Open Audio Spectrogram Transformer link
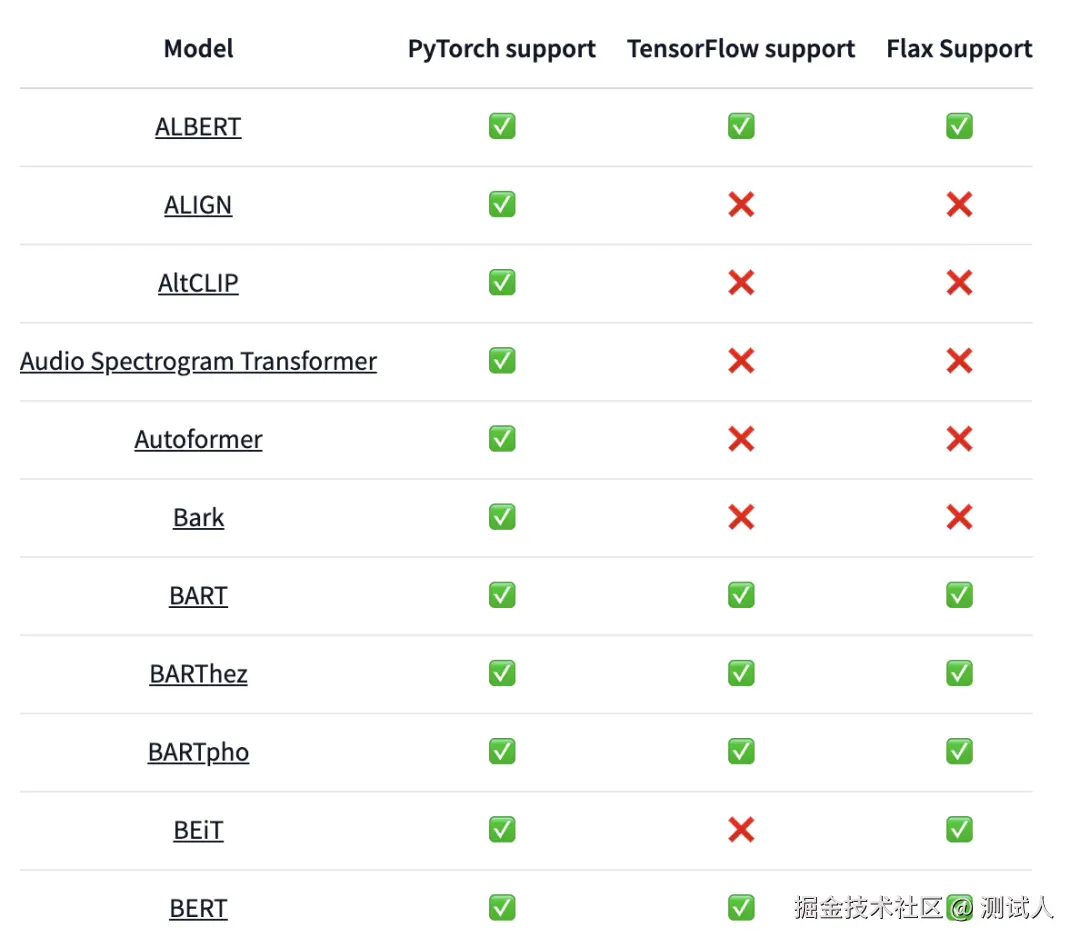This screenshot has height=947, width=1080. pos(198,361)
